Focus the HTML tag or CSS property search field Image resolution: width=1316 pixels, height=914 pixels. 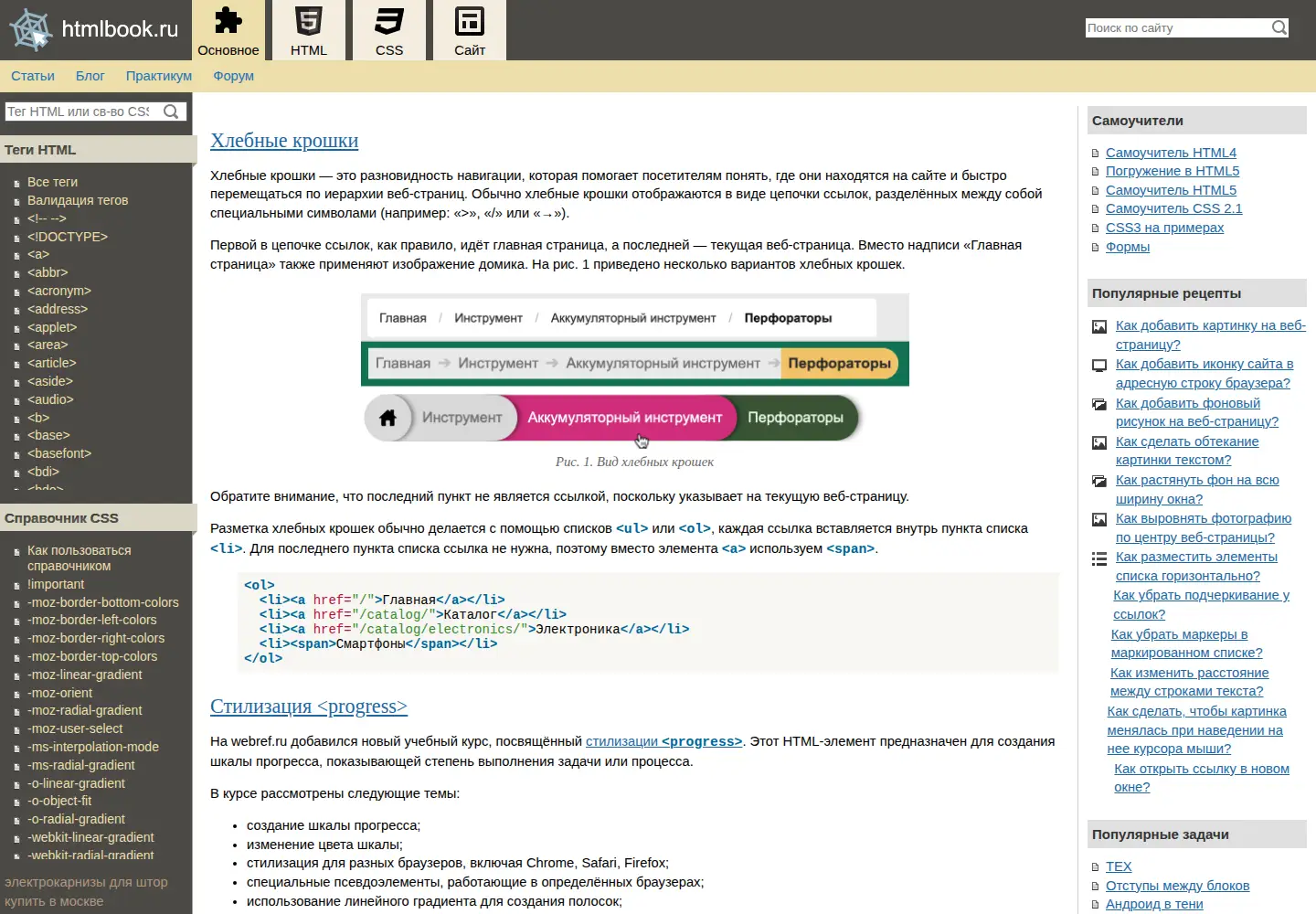(x=80, y=112)
